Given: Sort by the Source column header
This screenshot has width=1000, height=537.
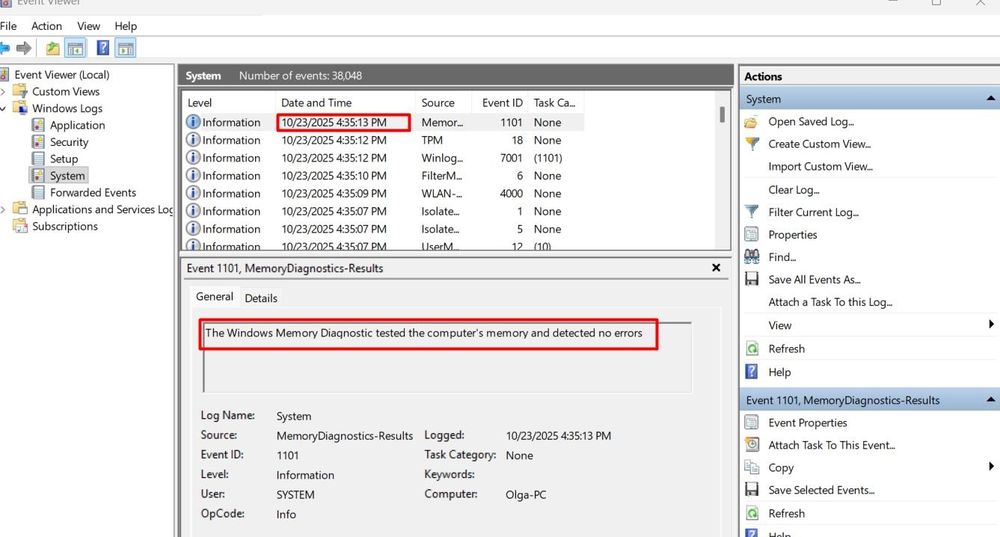Looking at the screenshot, I should [443, 103].
